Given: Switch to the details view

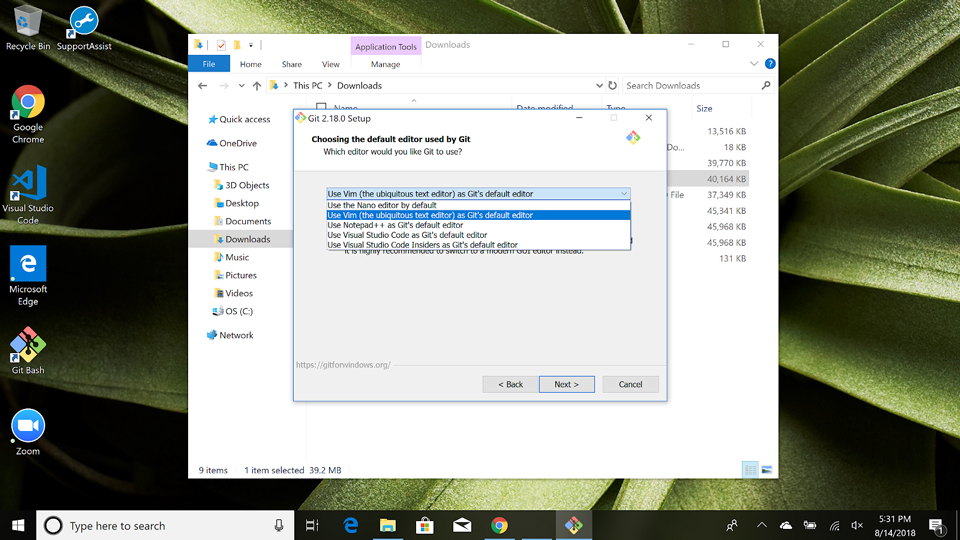Looking at the screenshot, I should (x=750, y=470).
